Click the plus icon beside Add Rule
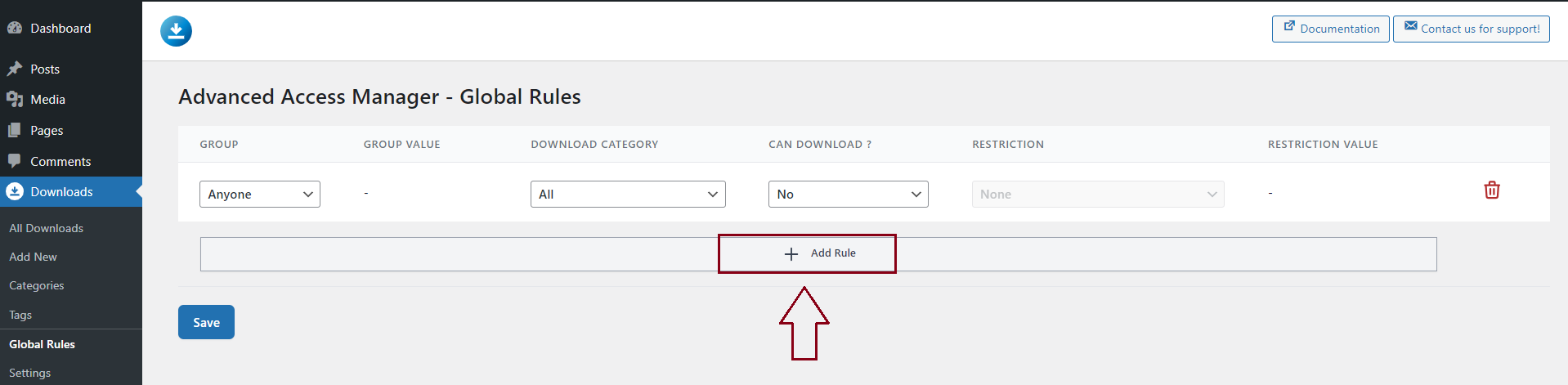This screenshot has height=385, width=1568. pyautogui.click(x=791, y=253)
